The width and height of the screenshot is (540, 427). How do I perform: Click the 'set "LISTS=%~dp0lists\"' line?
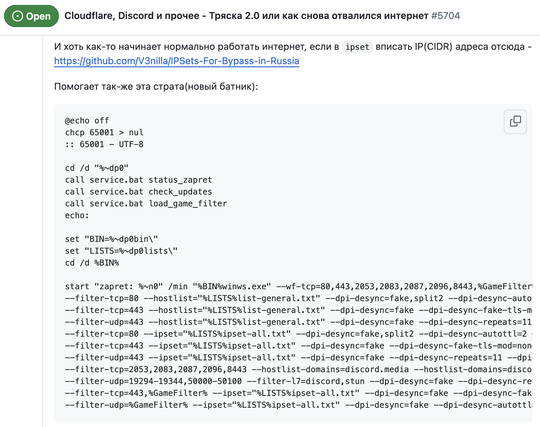pos(121,251)
